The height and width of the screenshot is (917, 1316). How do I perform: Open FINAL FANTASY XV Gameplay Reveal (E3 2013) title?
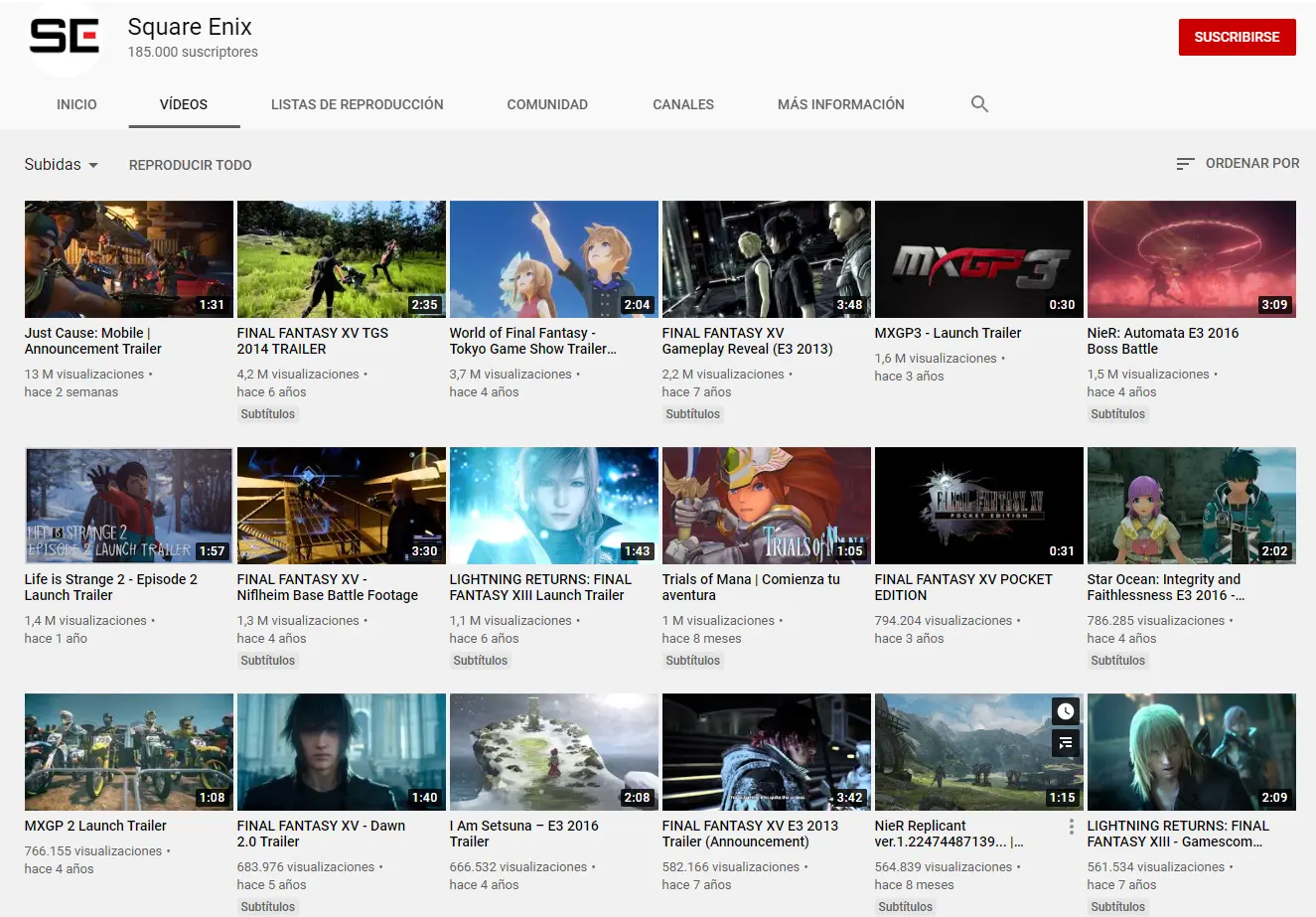point(748,341)
